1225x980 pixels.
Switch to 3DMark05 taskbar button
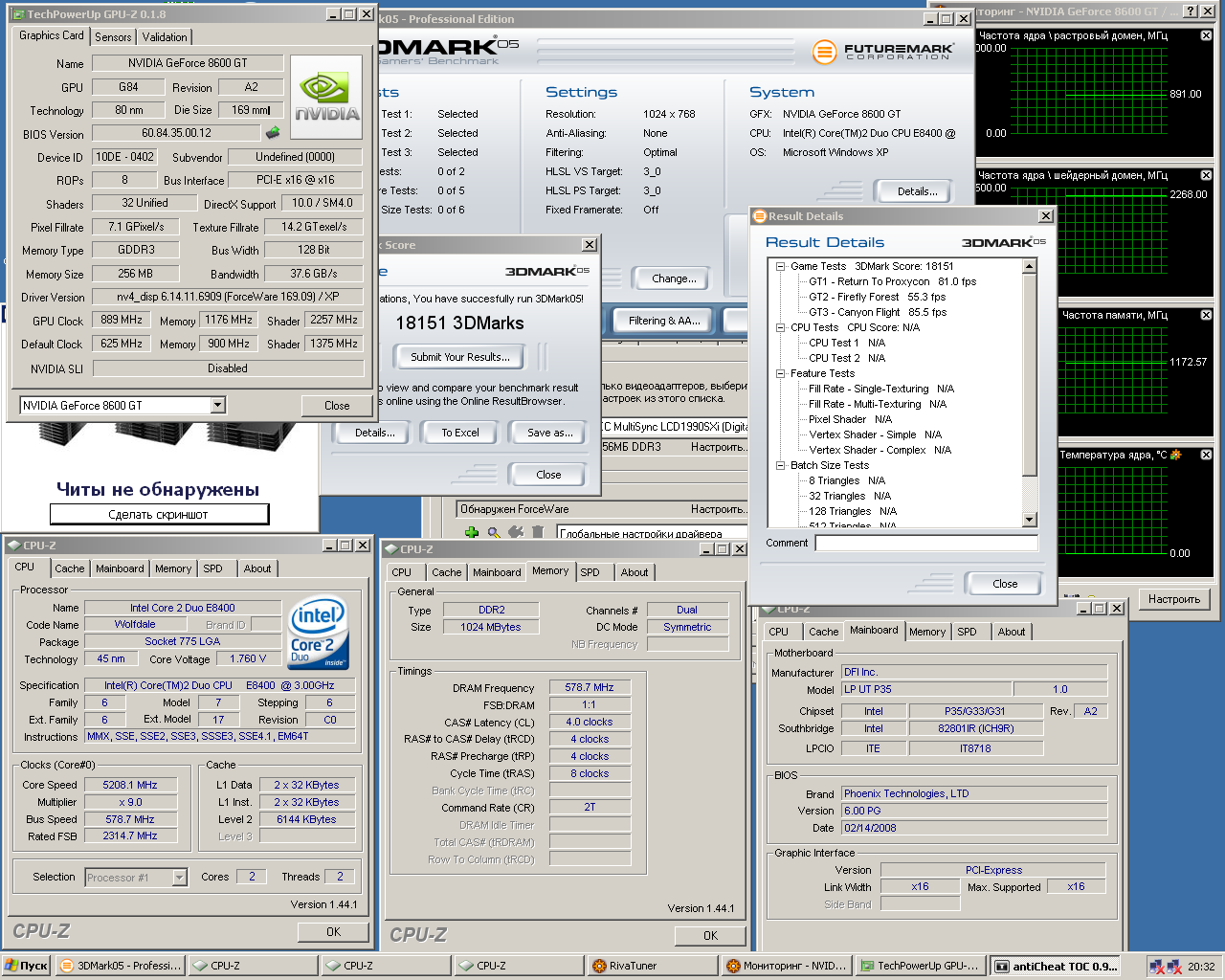click(120, 966)
